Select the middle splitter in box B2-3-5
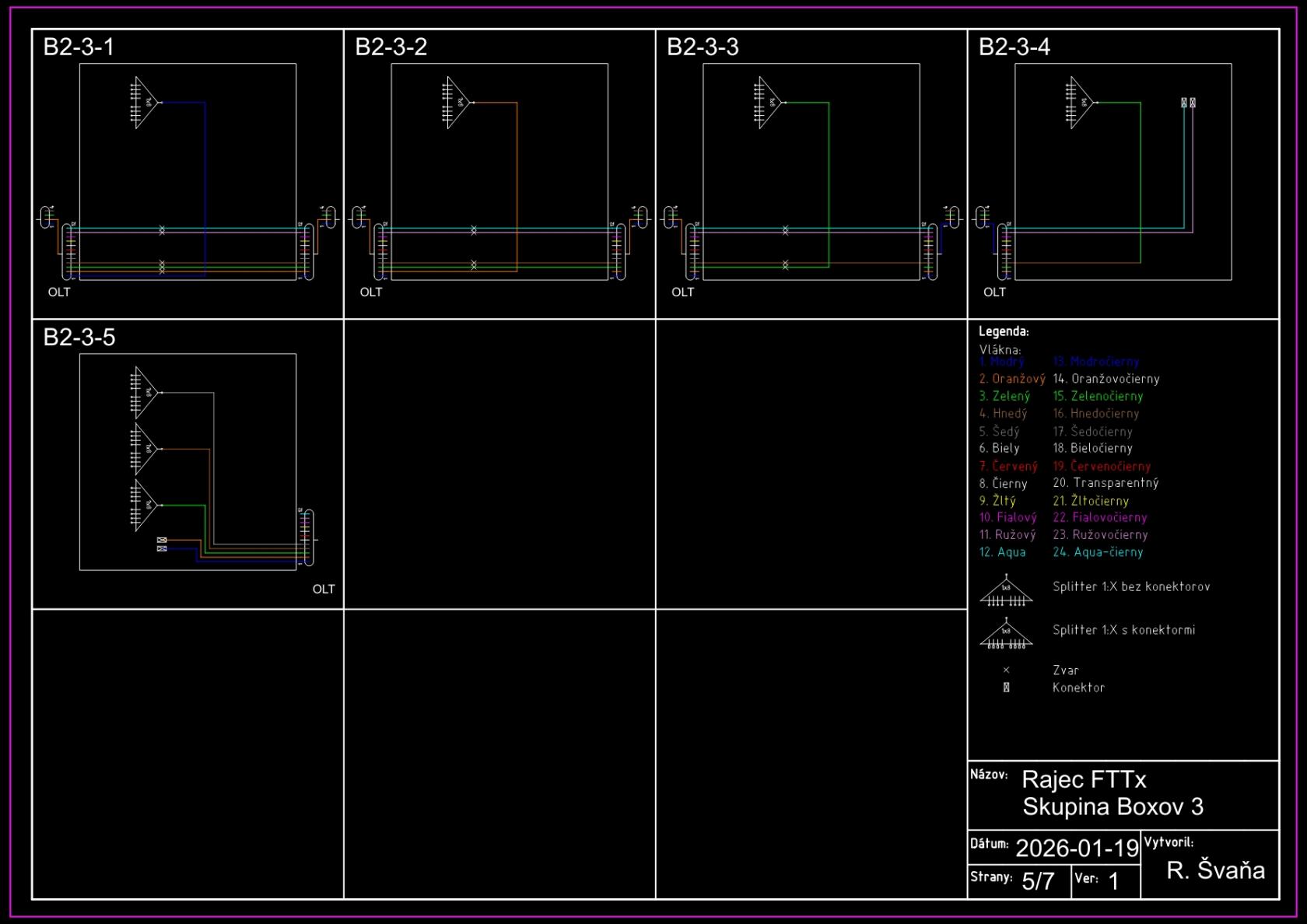1307x924 pixels. click(x=146, y=449)
